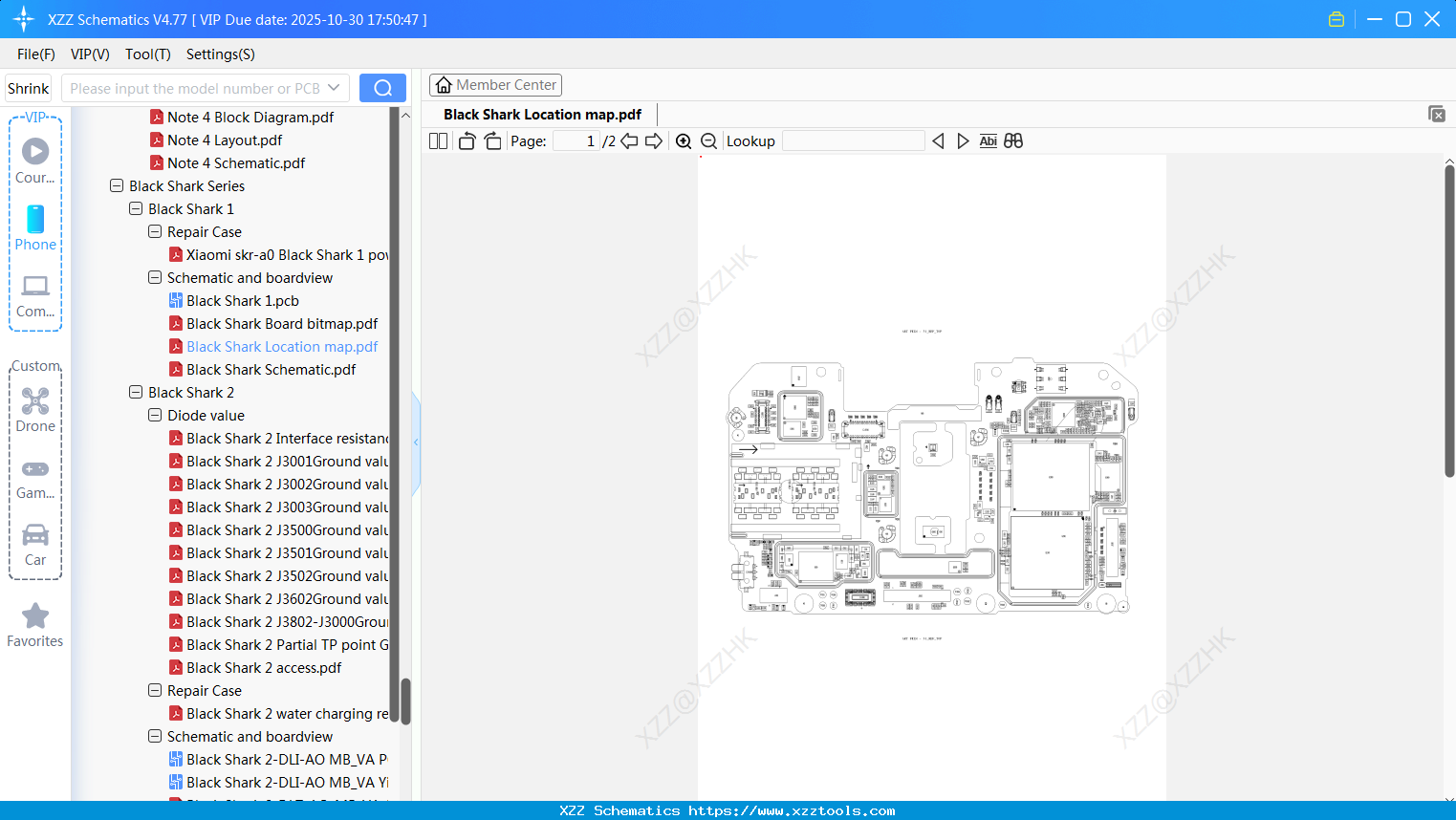Open the VIP(V) menu
Viewport: 1456px width, 820px height.
click(90, 54)
